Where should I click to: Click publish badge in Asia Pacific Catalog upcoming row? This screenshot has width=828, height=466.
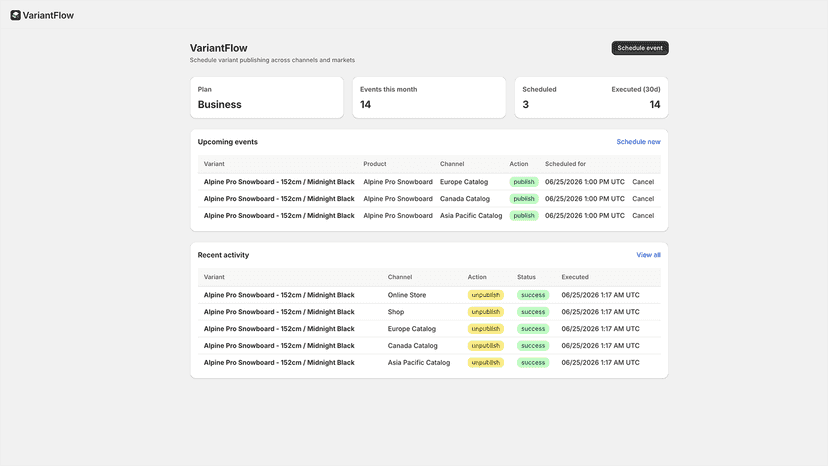pos(524,216)
